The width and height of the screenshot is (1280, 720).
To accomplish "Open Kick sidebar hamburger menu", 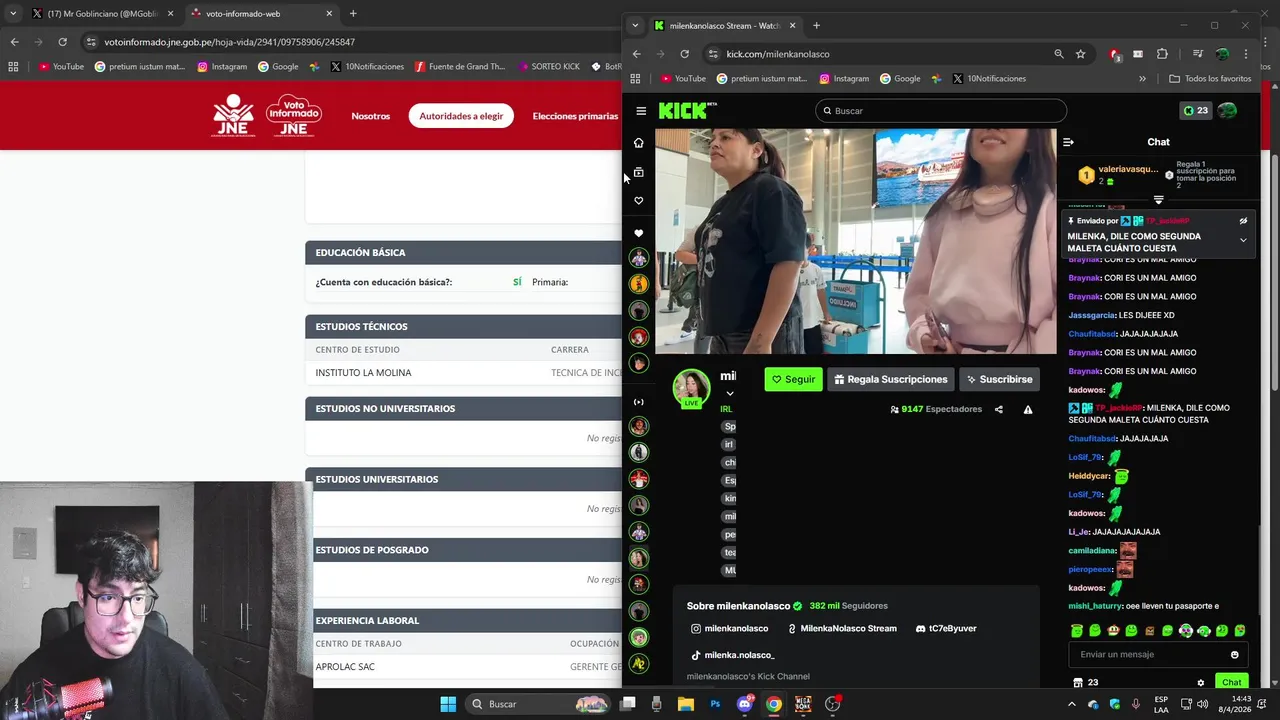I will (x=641, y=111).
